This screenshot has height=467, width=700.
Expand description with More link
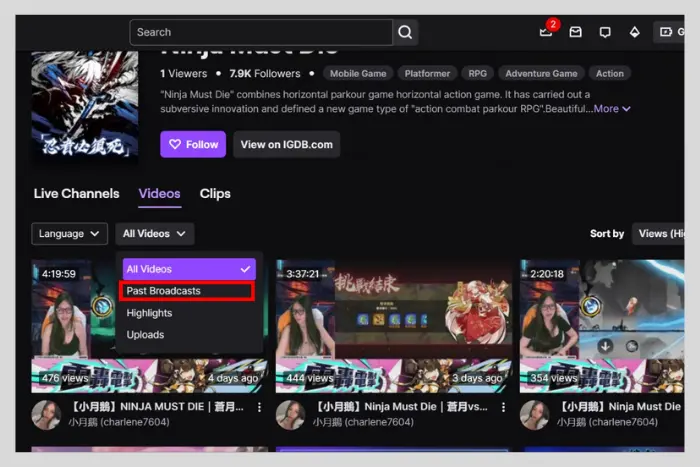click(x=612, y=109)
